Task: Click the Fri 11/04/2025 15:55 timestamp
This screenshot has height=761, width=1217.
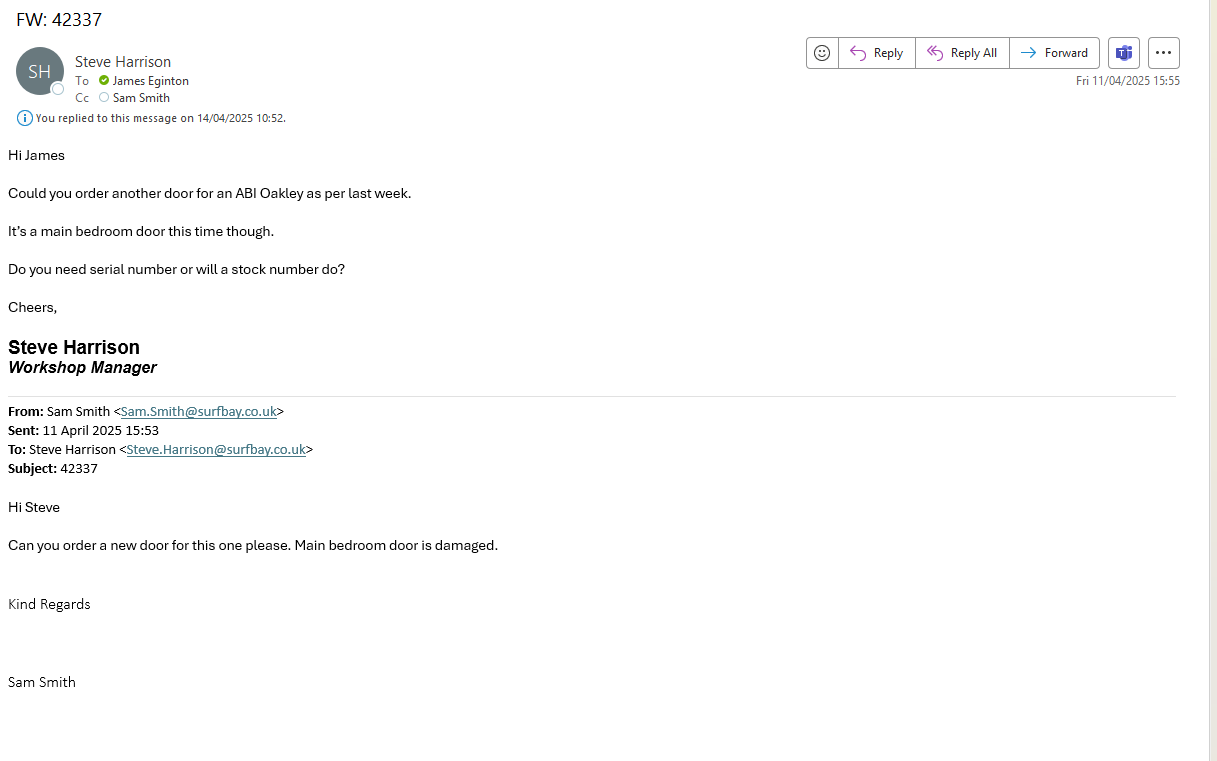Action: [x=1127, y=81]
